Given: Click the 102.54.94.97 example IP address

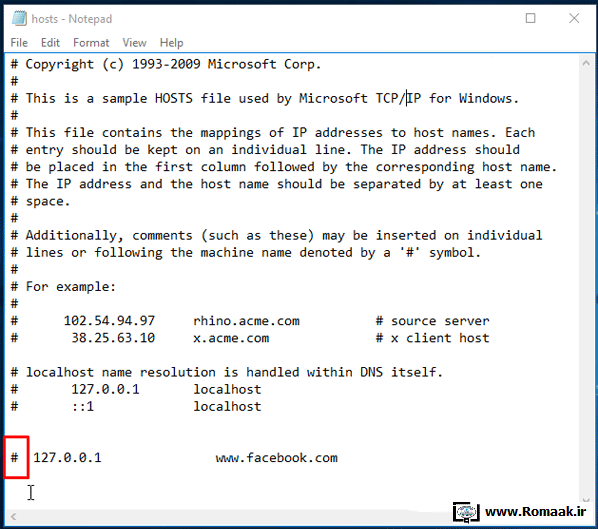Looking at the screenshot, I should tap(109, 321).
